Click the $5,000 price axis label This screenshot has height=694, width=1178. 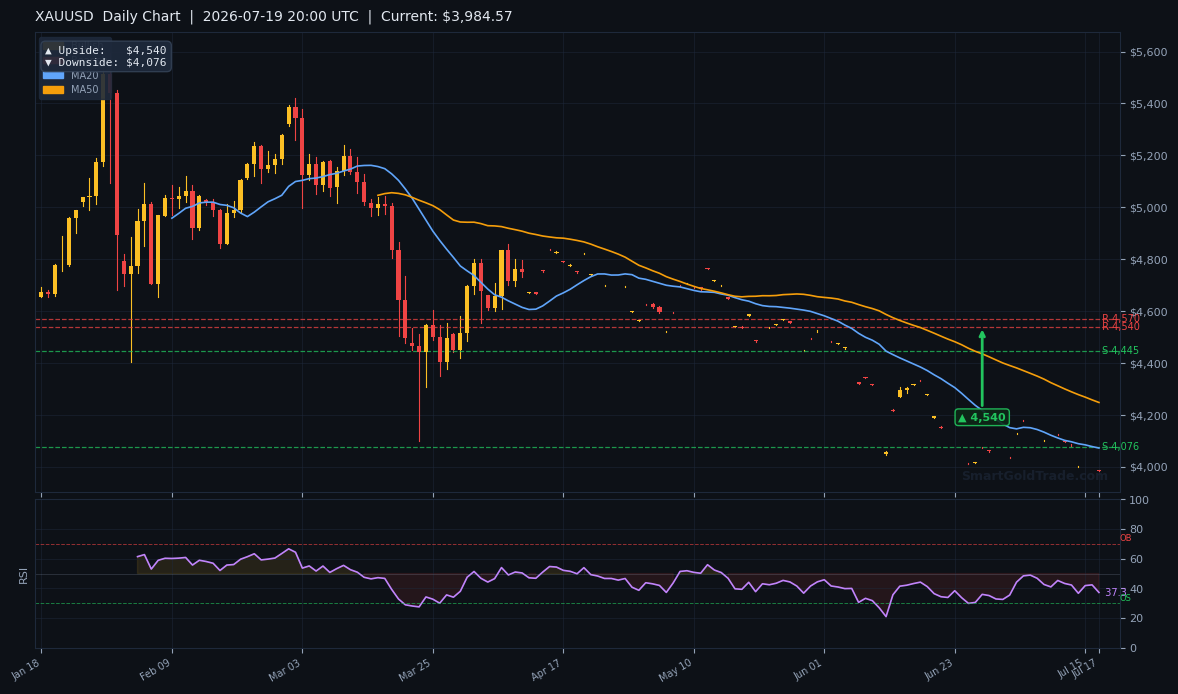[1149, 208]
